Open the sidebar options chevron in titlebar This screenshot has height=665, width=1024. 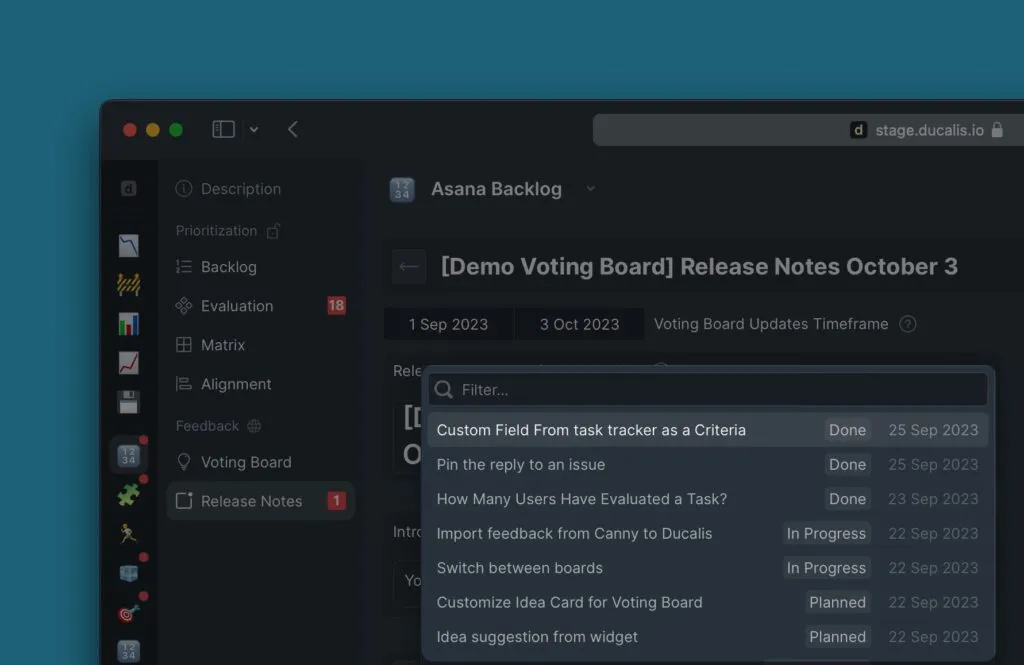pos(254,129)
